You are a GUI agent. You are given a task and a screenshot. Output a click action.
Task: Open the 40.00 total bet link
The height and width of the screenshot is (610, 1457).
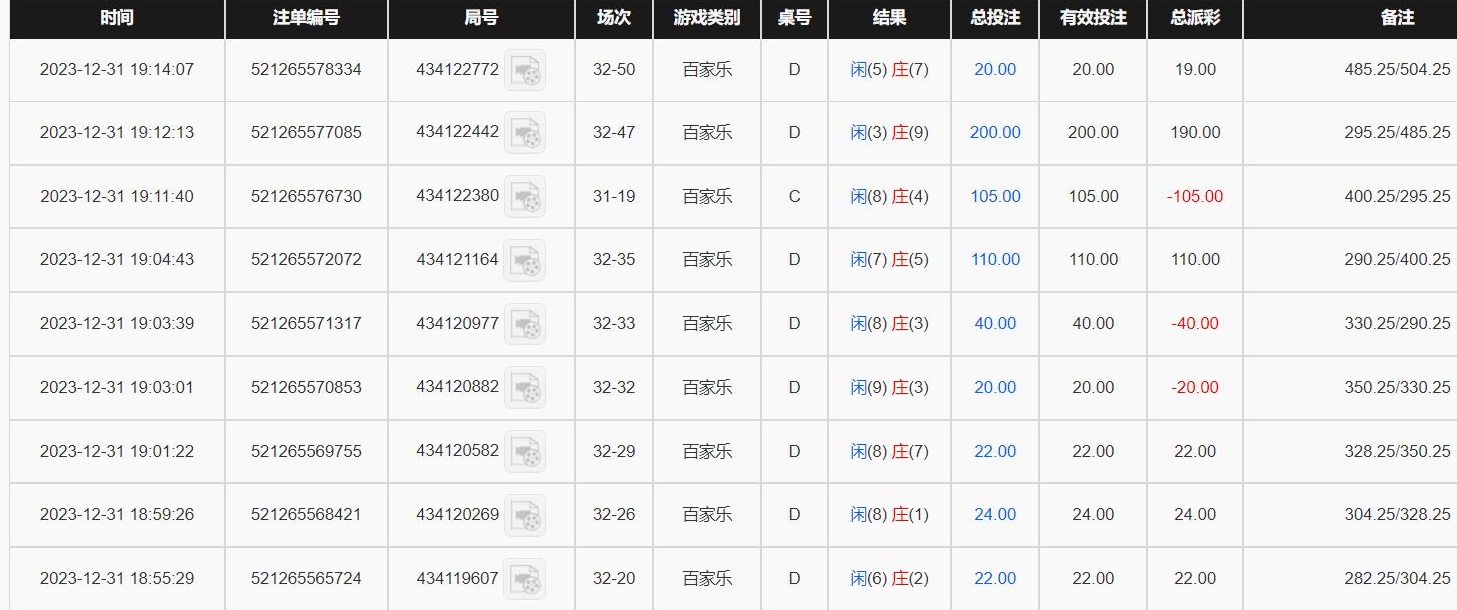click(x=995, y=323)
